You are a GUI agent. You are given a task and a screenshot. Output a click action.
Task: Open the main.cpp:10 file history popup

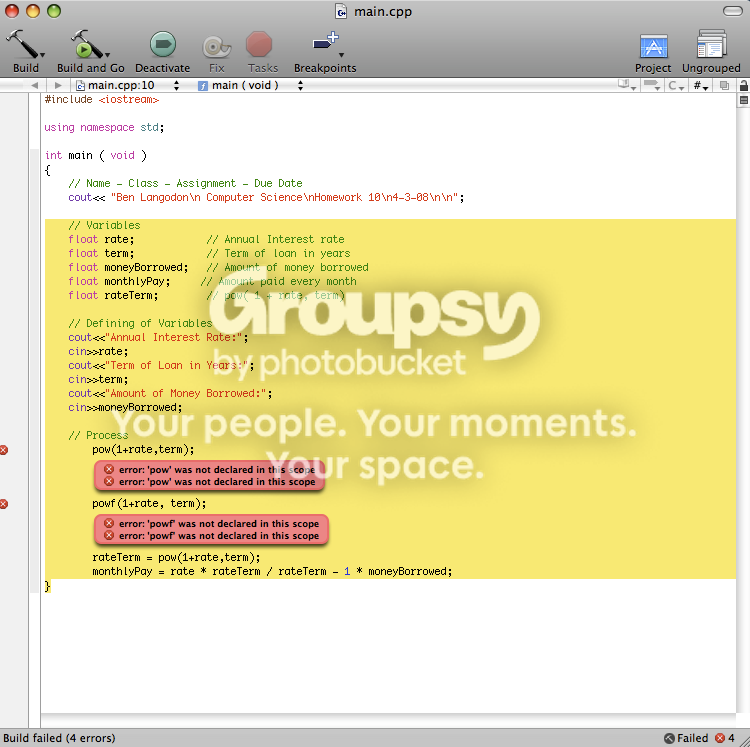[x=128, y=85]
